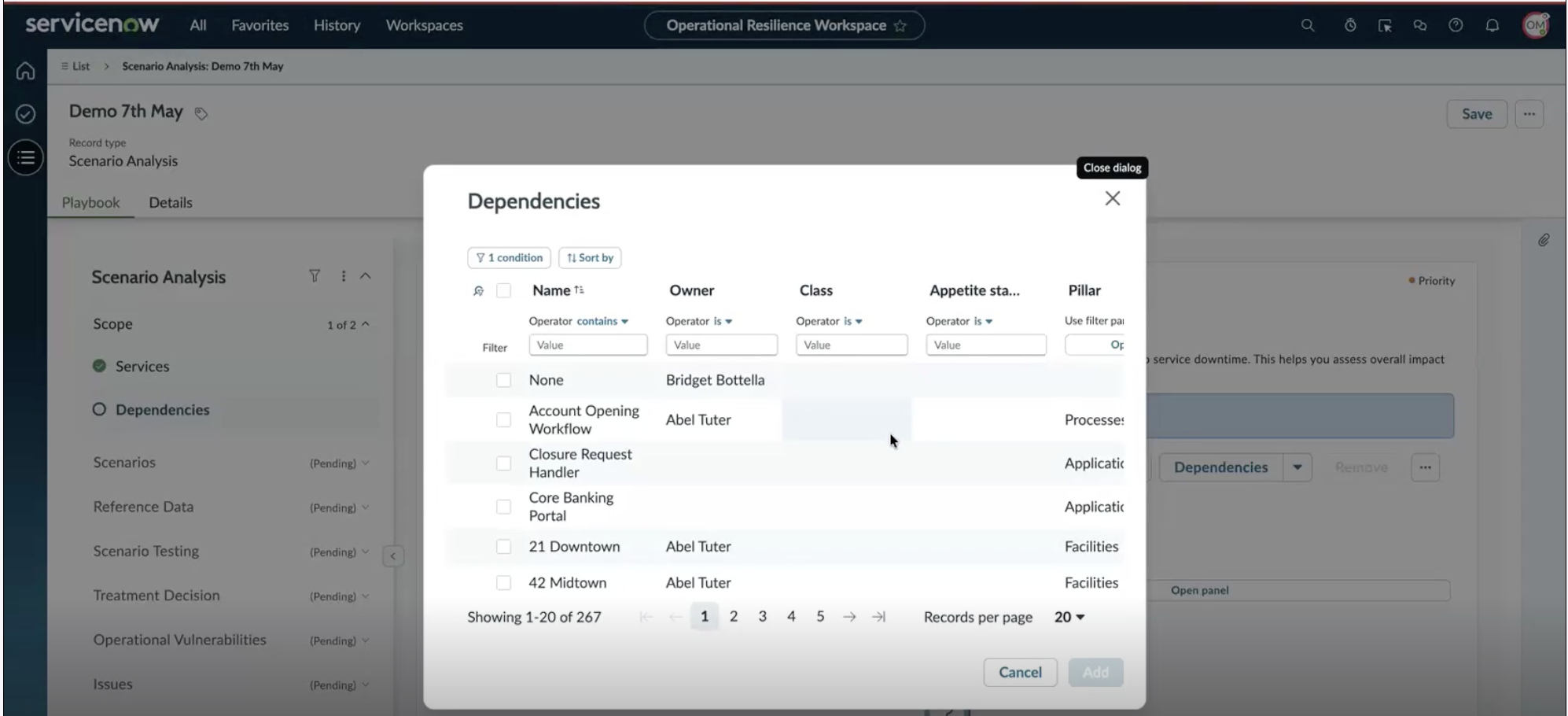Open the ellipsis button next to Remove
The image size is (1568, 716).
pos(1425,467)
